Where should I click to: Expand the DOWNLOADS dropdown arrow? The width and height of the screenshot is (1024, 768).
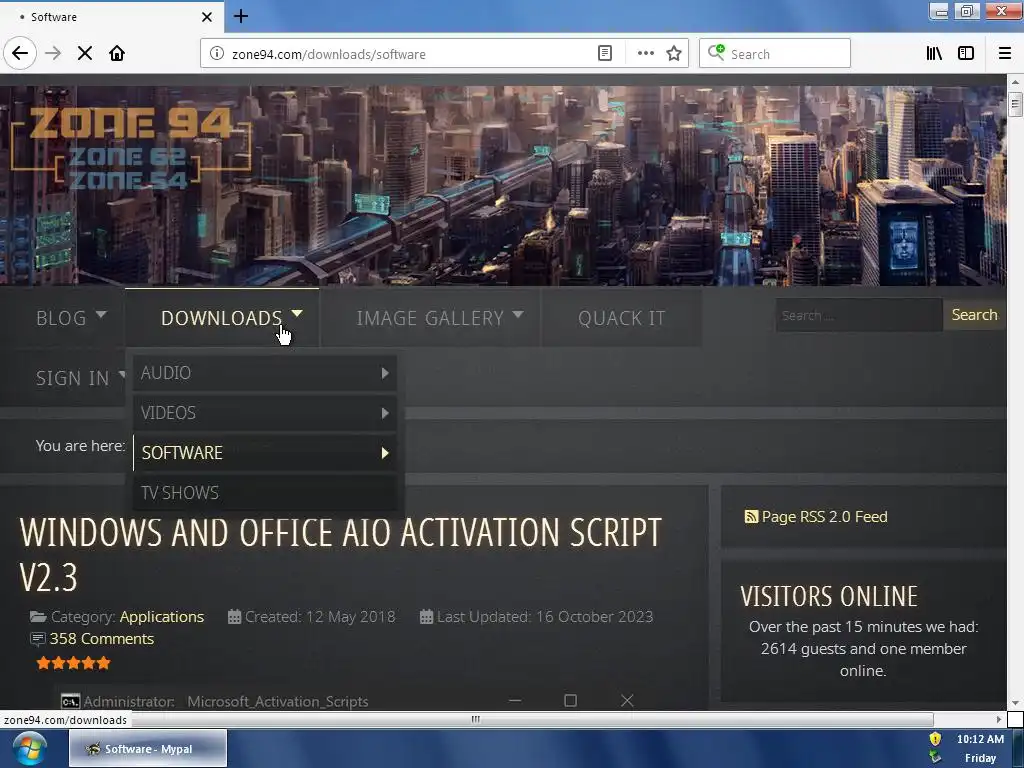[x=297, y=314]
